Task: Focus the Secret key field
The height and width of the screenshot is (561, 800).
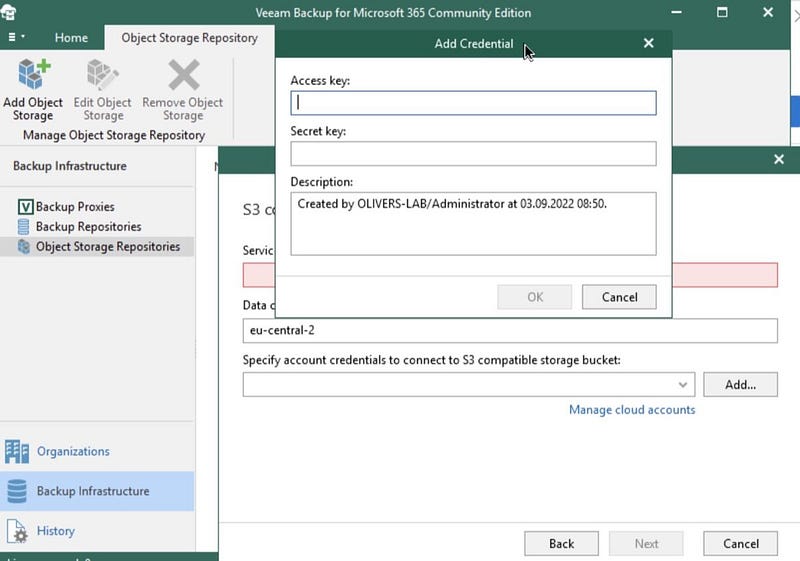Action: point(473,154)
